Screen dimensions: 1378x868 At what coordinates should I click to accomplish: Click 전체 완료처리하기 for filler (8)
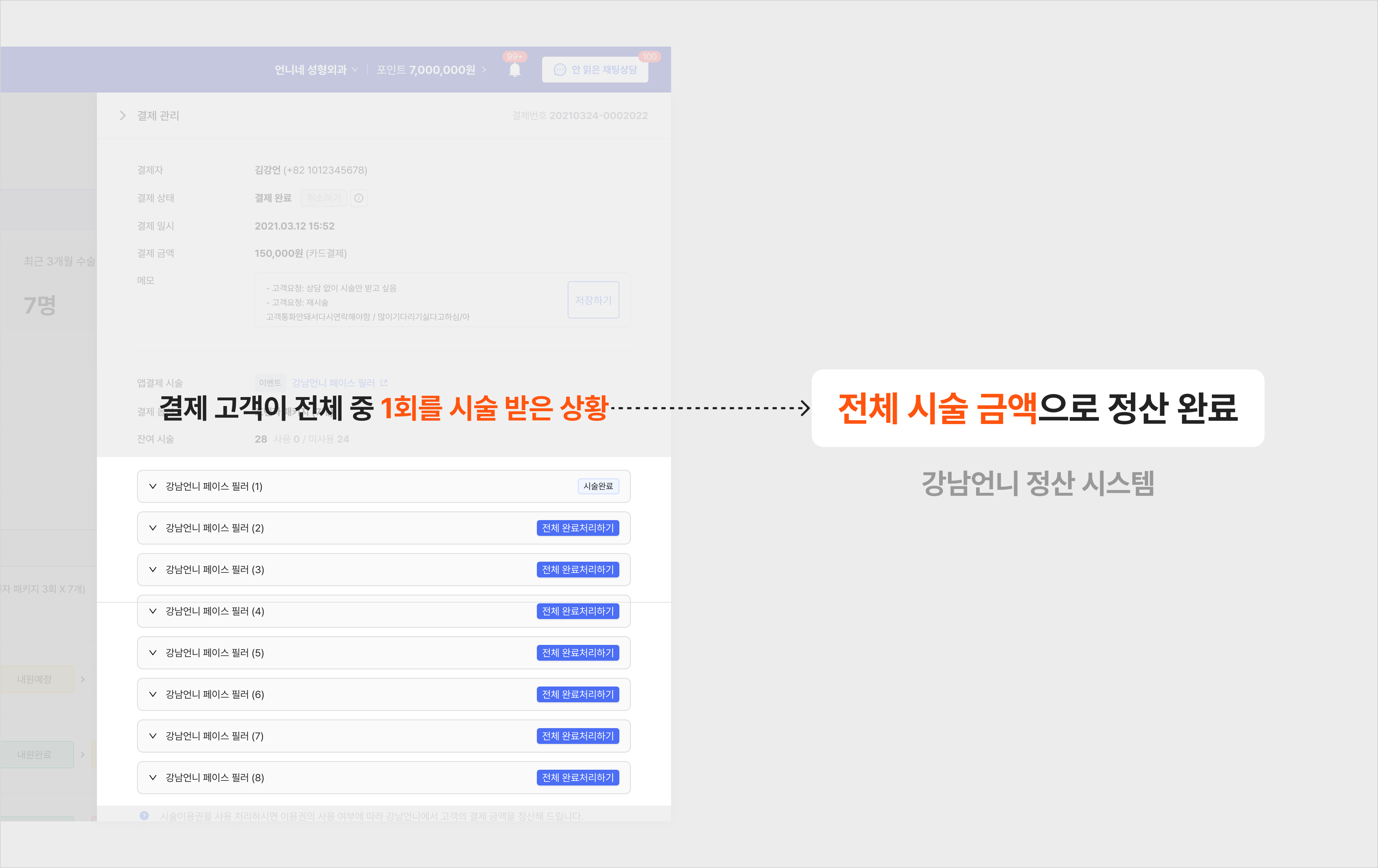pyautogui.click(x=577, y=777)
